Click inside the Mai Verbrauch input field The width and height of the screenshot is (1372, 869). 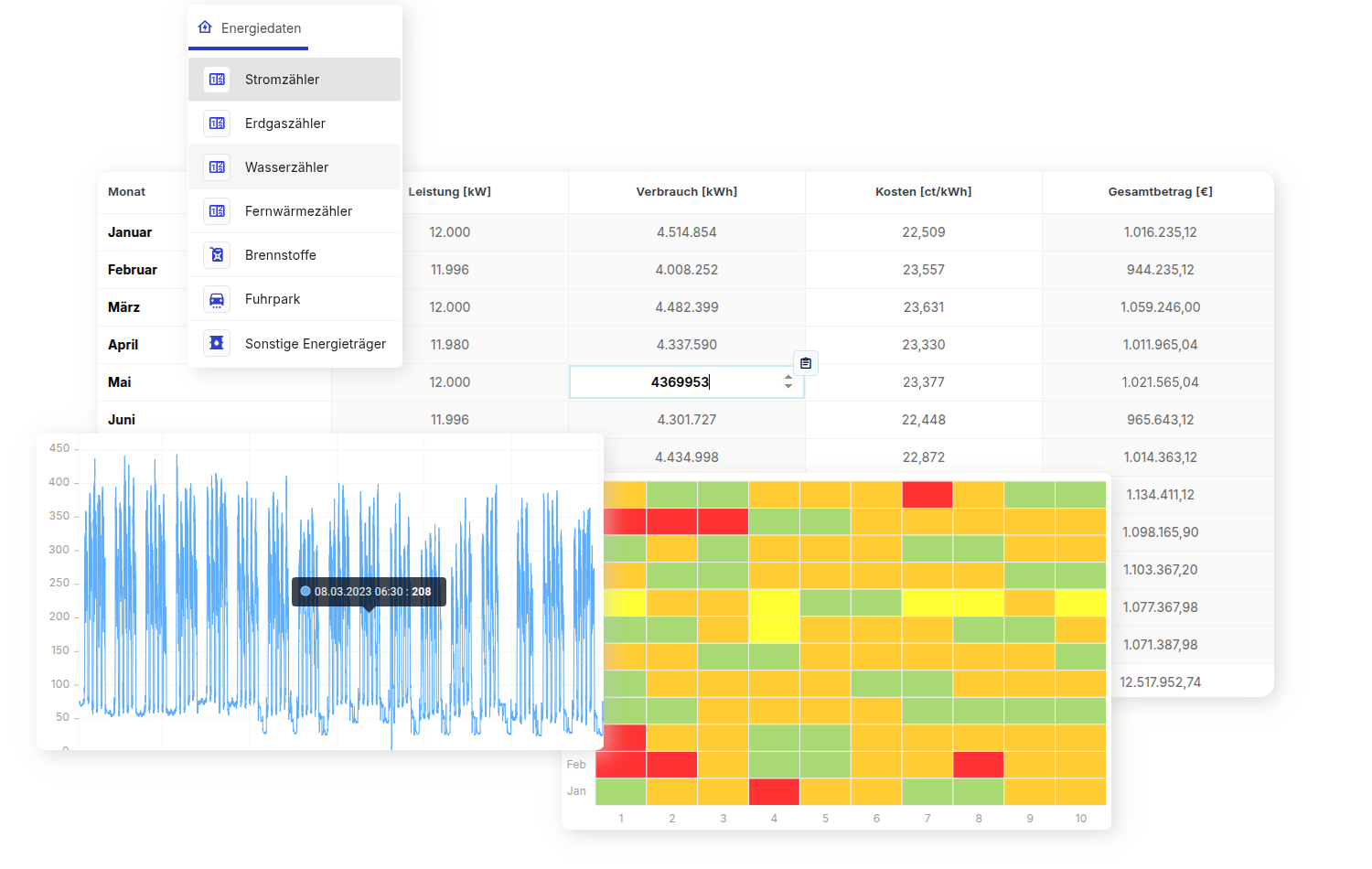[x=681, y=381]
